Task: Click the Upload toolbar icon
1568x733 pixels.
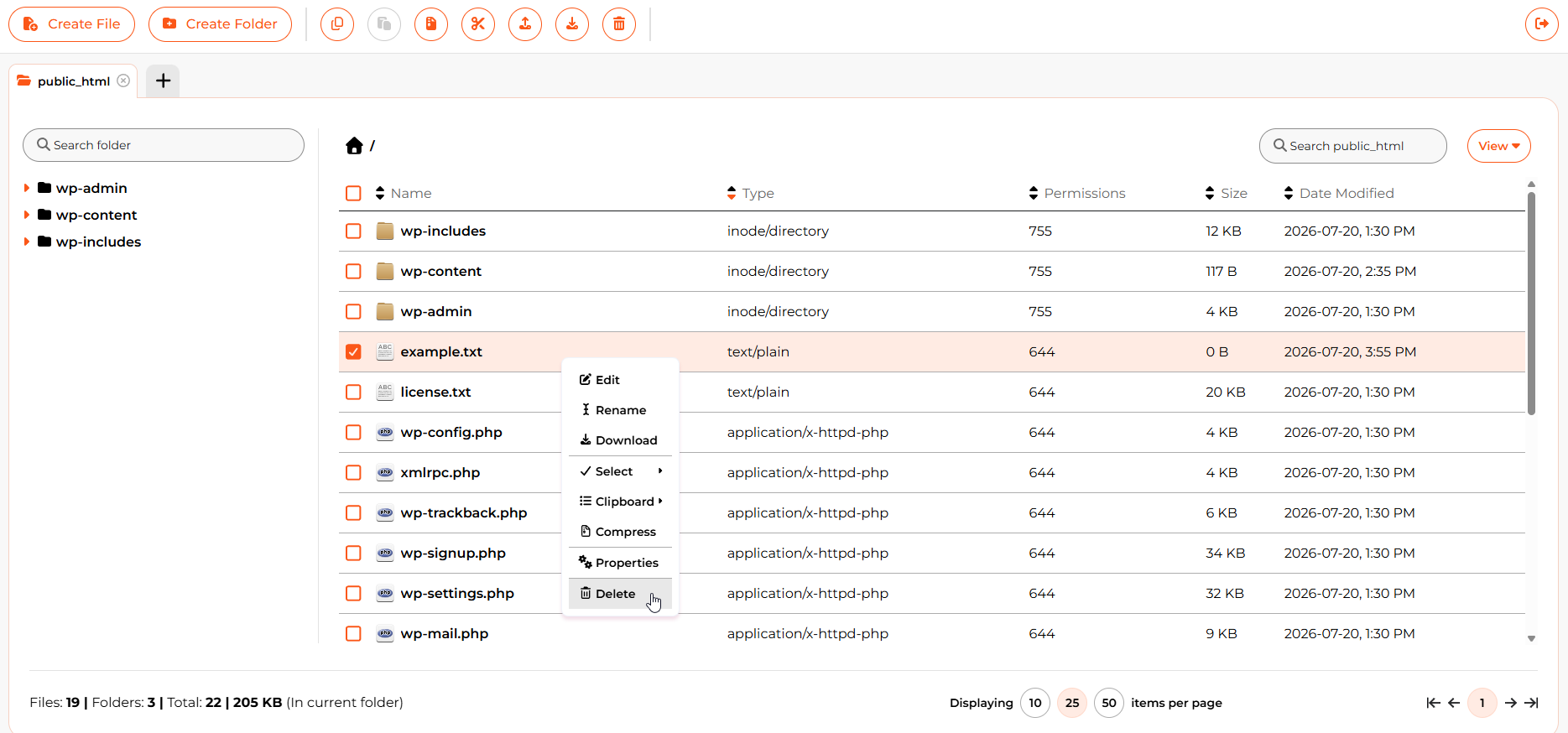Action: point(525,23)
